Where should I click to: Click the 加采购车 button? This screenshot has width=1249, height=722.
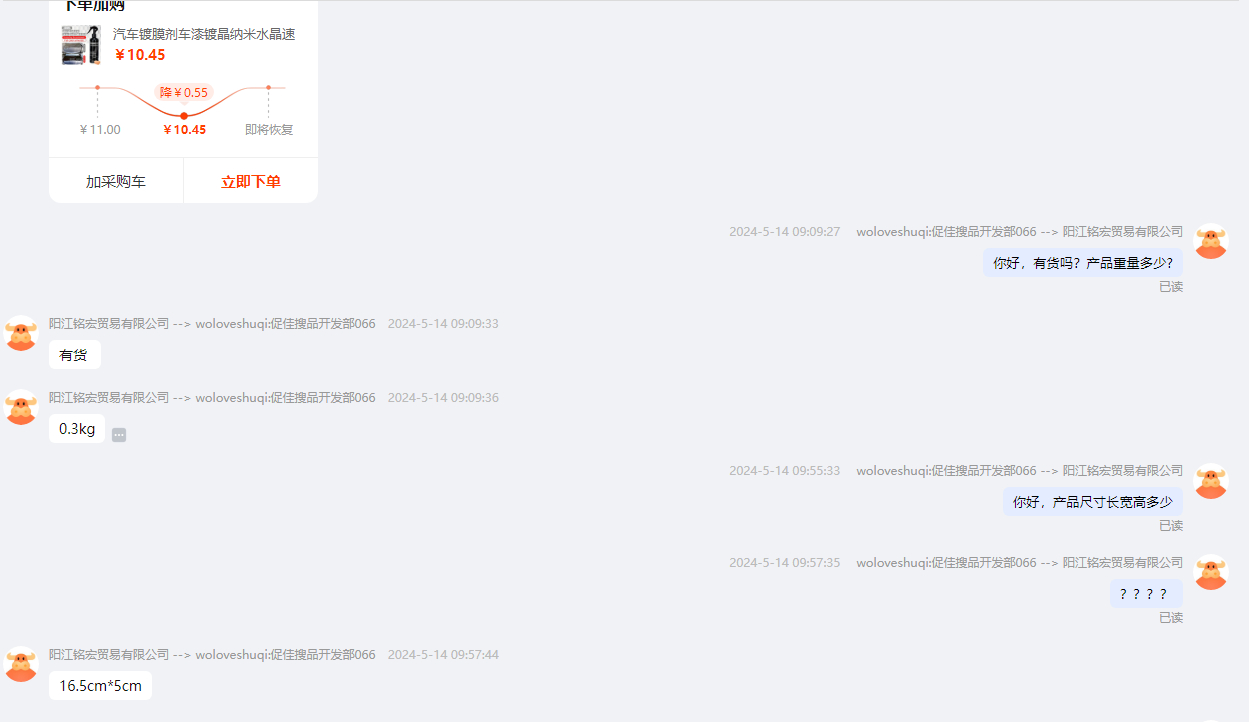pos(116,181)
